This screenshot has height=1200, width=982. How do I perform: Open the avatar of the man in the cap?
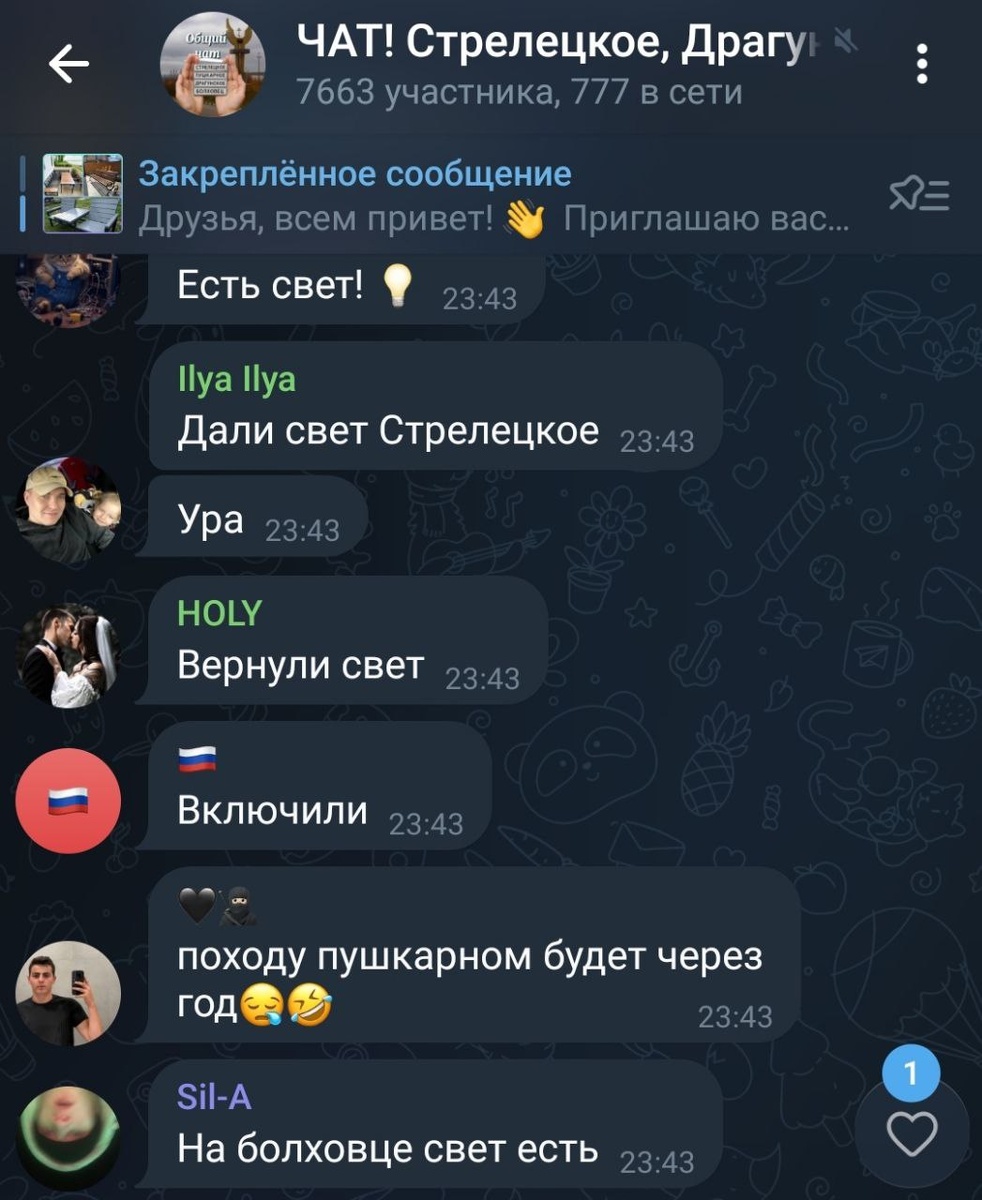[x=68, y=510]
